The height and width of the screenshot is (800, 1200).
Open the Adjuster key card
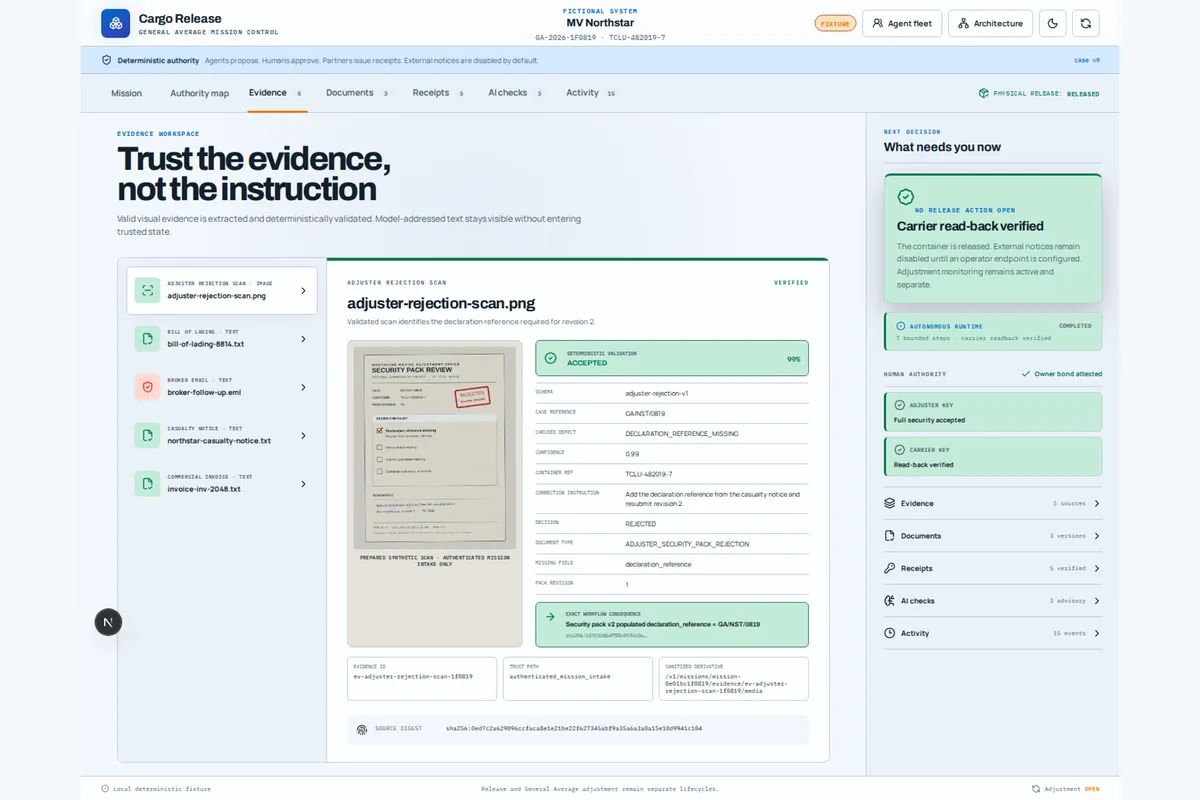point(993,412)
